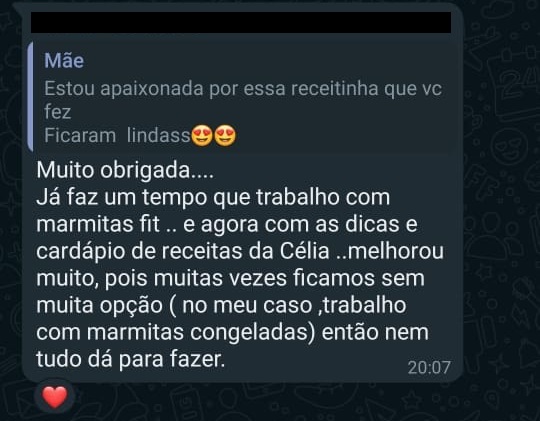Select the phrase "marmitas fit" in the message

(x=98, y=224)
